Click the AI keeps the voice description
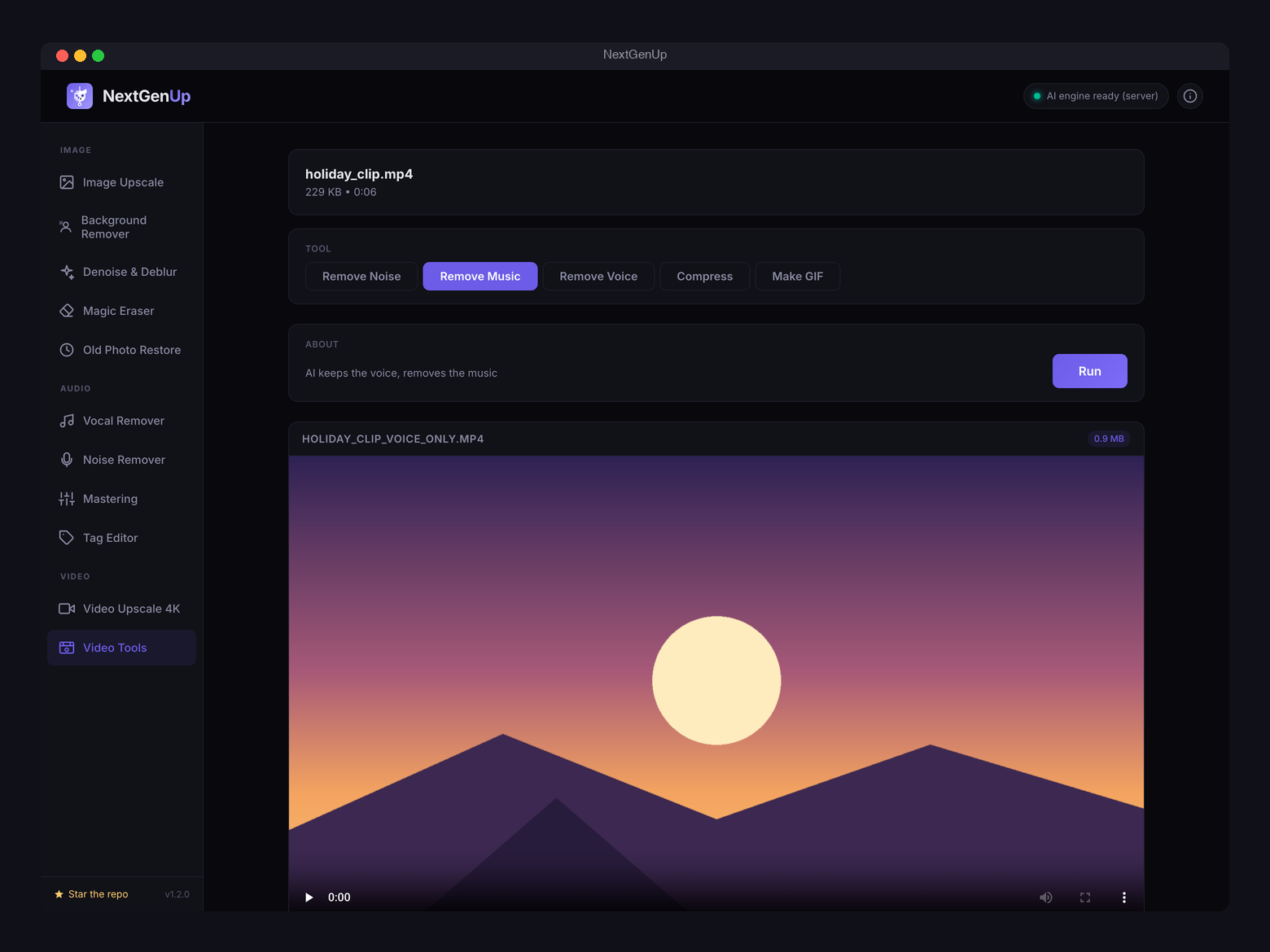Screen dimensions: 1270x952 401,373
